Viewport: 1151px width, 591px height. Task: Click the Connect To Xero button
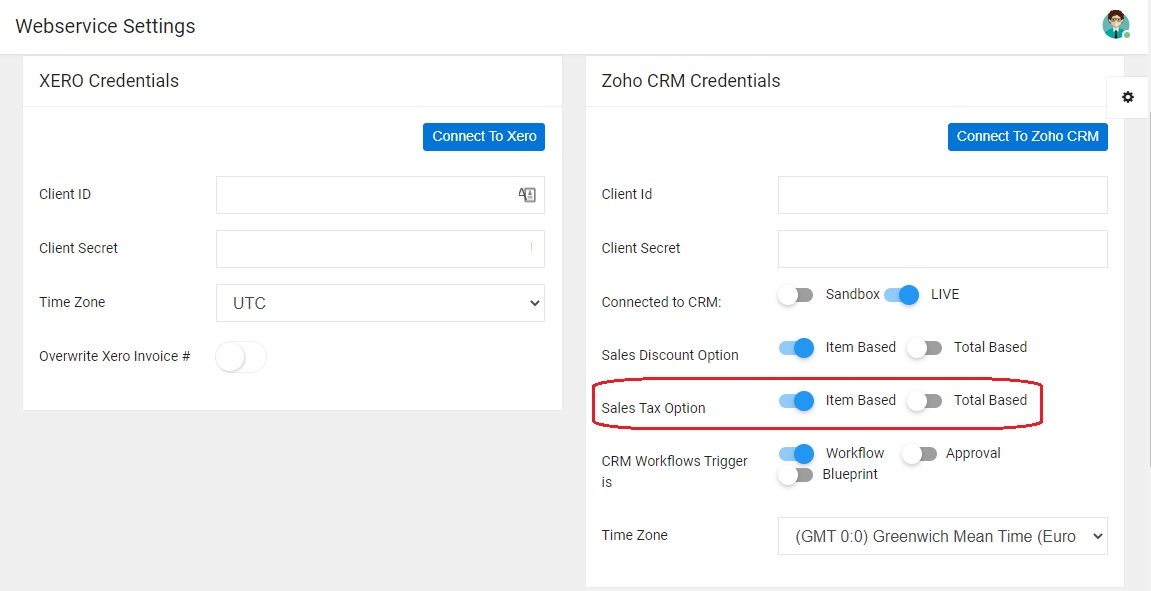pyautogui.click(x=484, y=137)
